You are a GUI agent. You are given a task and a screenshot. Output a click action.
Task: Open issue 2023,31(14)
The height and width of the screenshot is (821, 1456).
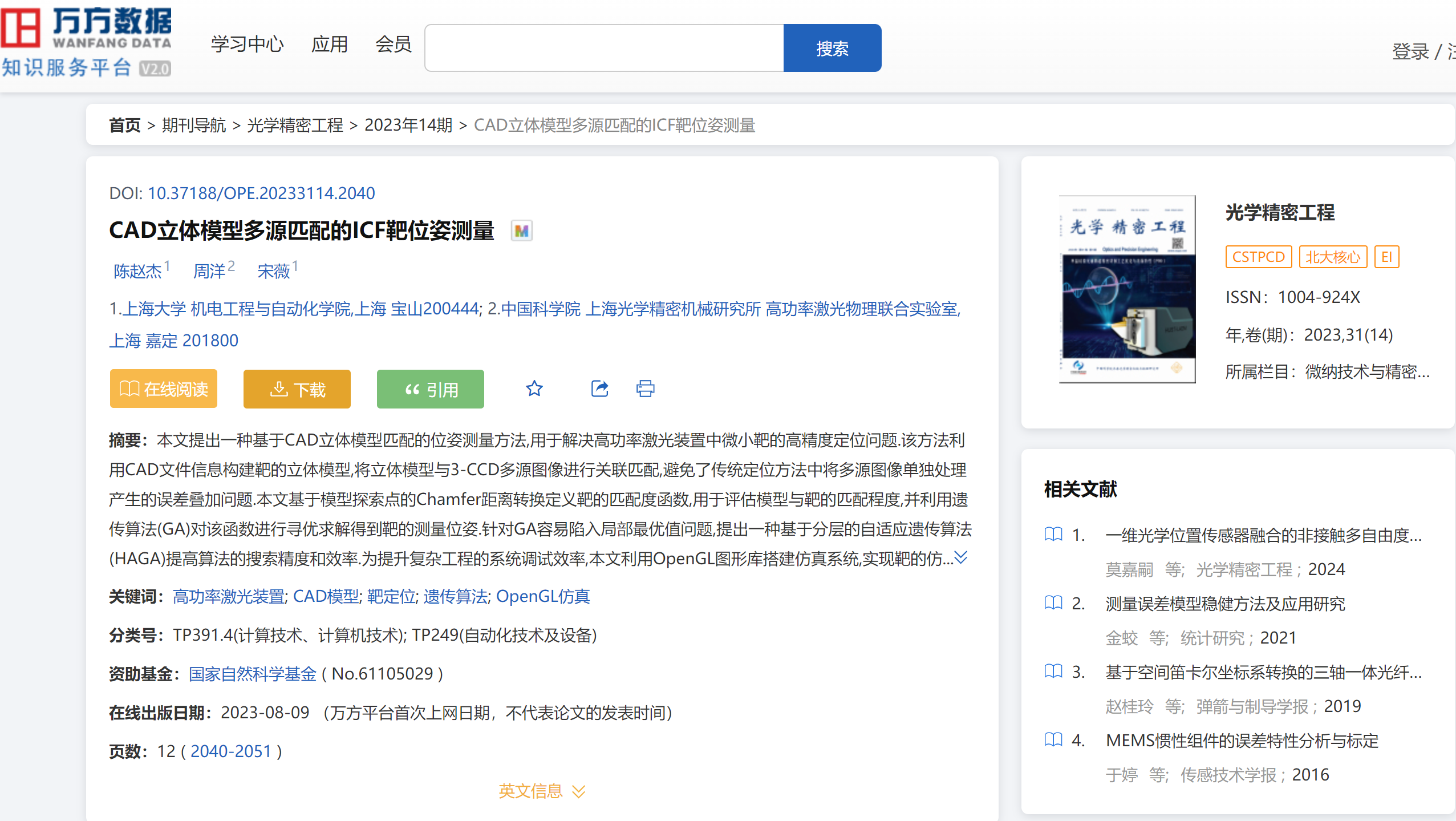coord(1348,335)
